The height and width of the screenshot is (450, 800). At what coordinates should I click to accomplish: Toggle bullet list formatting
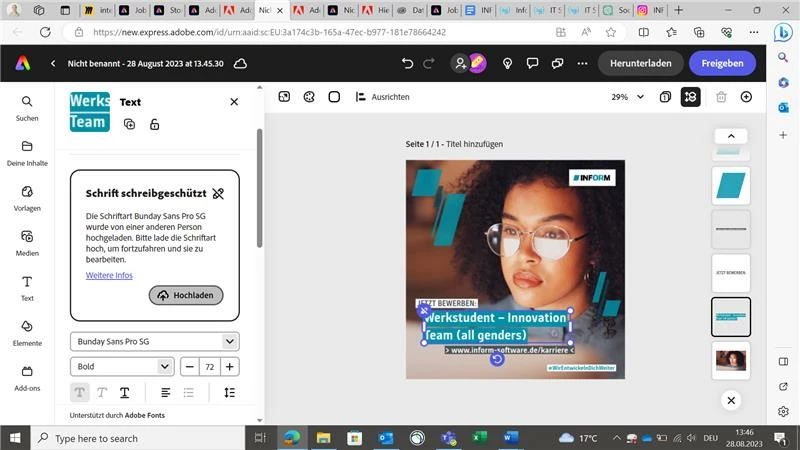coord(188,392)
